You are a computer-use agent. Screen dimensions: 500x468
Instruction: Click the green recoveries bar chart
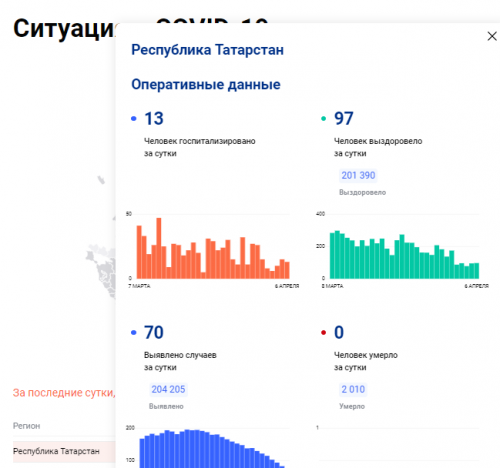click(404, 254)
